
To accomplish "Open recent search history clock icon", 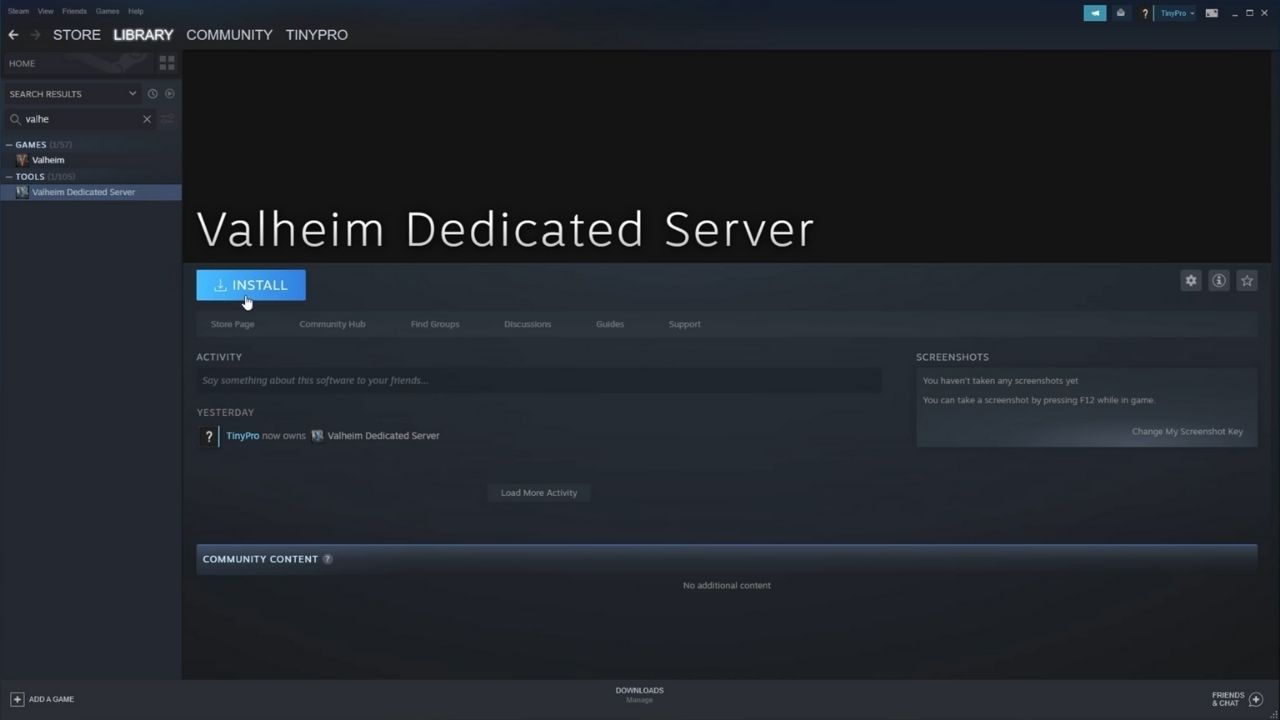I will click(151, 93).
